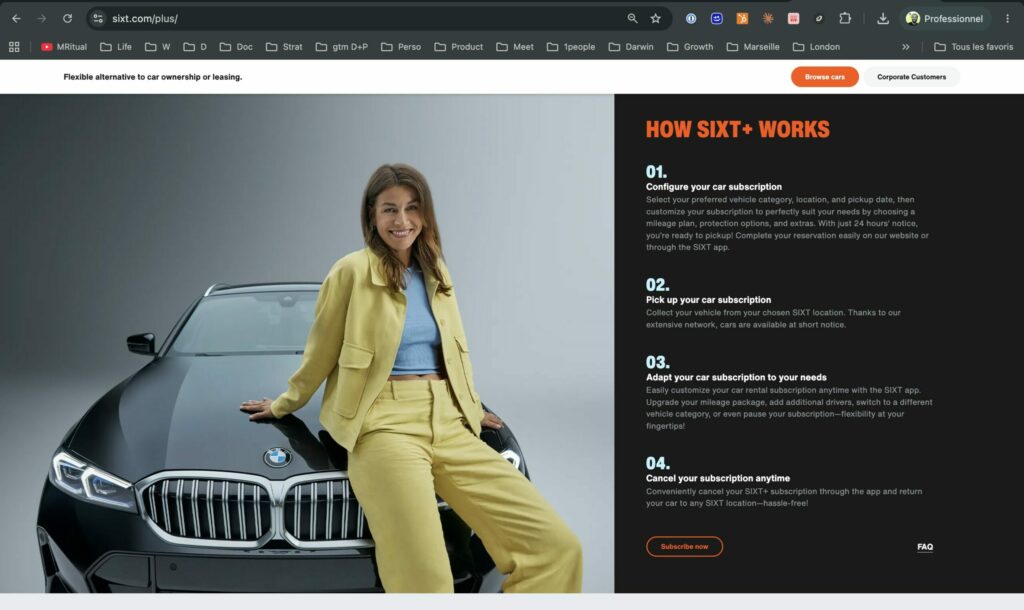Open the gtm D+P bookmark folder
Image resolution: width=1024 pixels, height=610 pixels.
coord(342,47)
